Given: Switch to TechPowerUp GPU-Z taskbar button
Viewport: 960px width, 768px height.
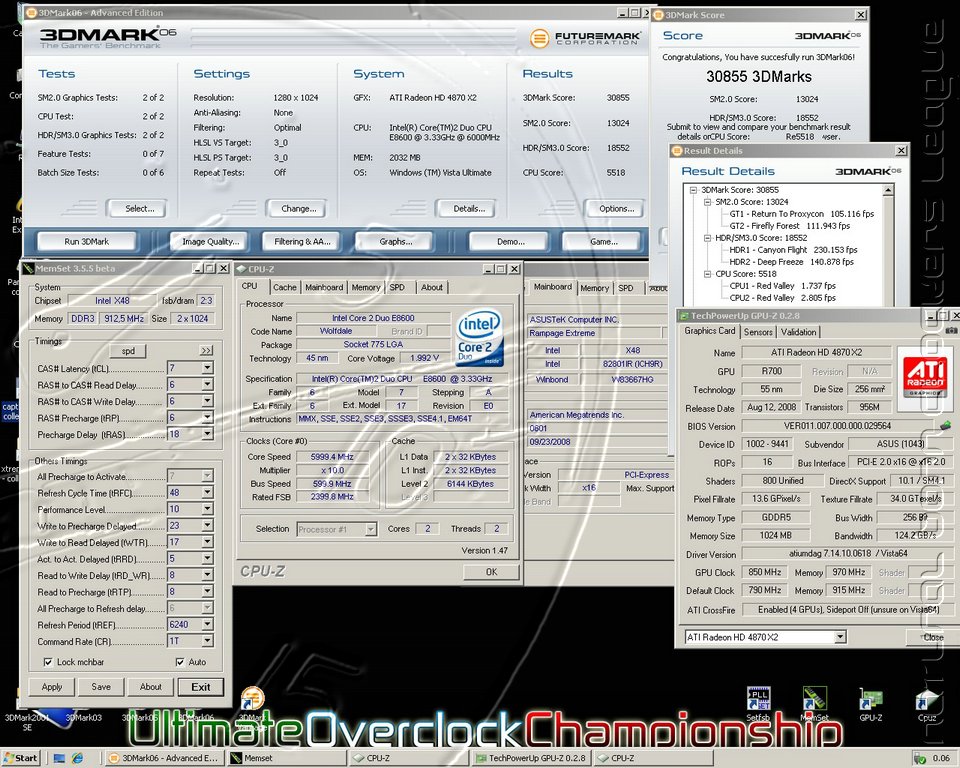Looking at the screenshot, I should [532, 758].
